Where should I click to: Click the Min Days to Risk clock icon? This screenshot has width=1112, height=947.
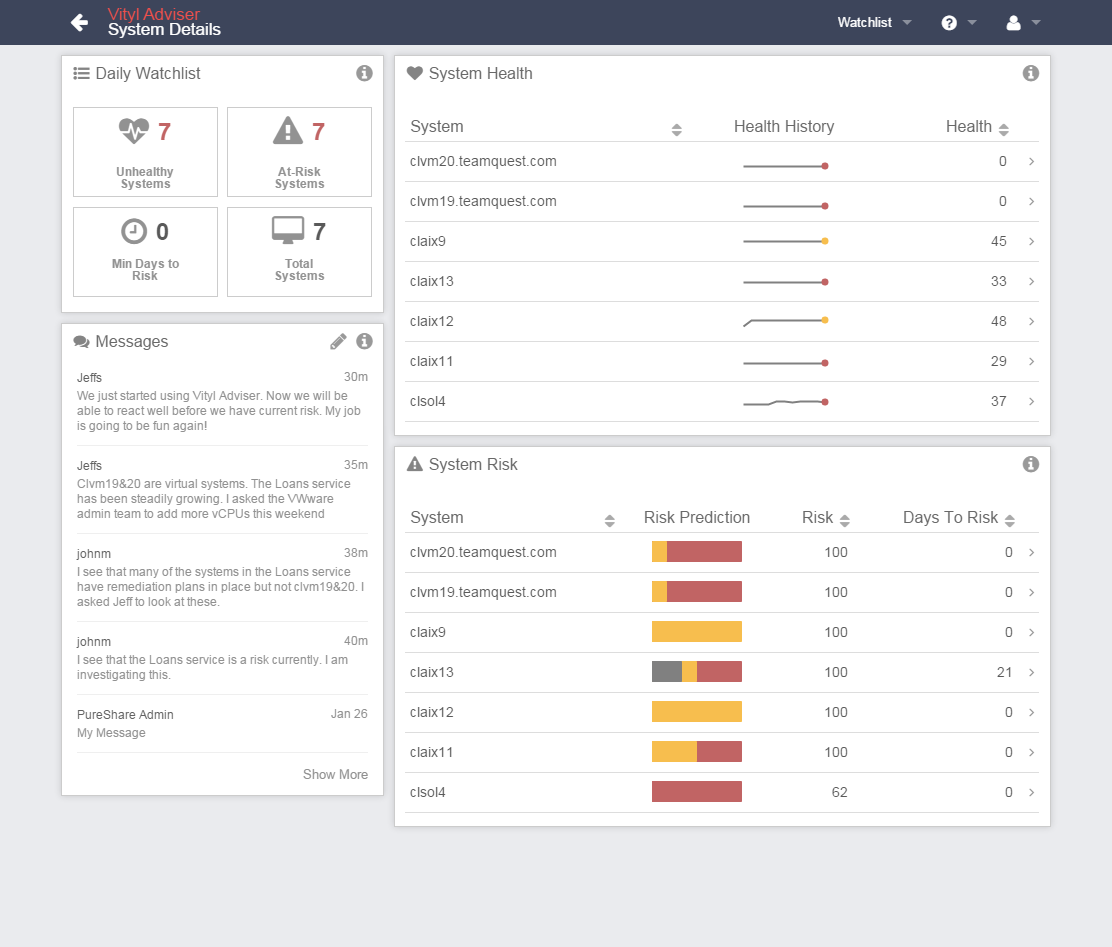point(133,231)
